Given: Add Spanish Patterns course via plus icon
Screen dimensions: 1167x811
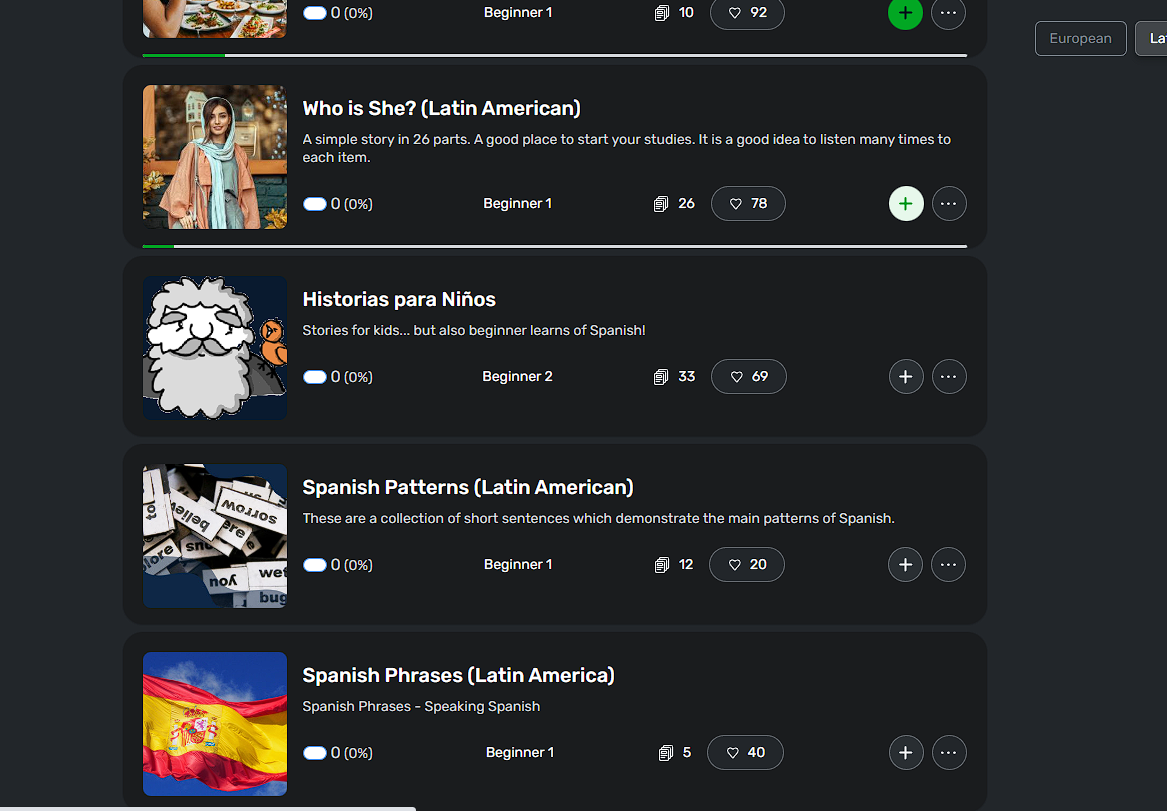Looking at the screenshot, I should click(x=905, y=565).
